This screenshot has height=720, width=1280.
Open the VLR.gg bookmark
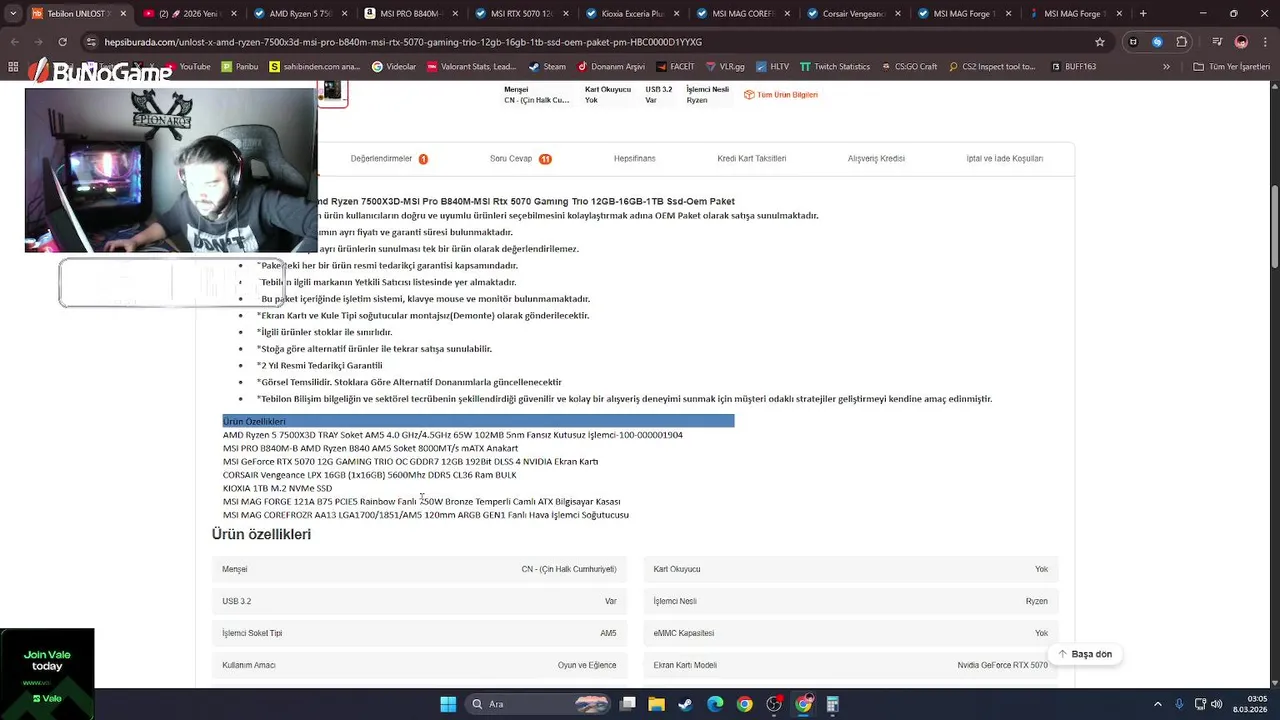click(725, 67)
